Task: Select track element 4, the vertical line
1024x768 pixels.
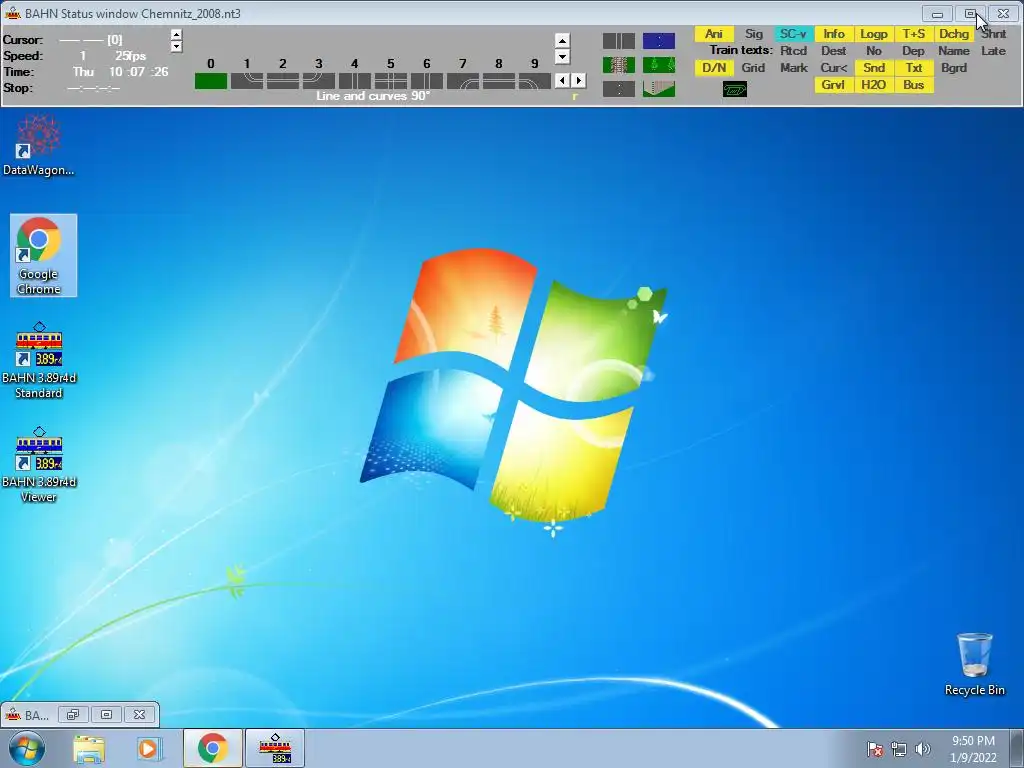Action: click(x=355, y=81)
